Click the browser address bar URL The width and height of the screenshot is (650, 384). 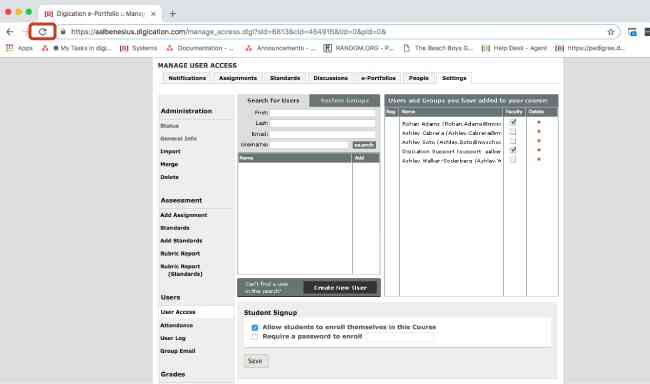point(228,32)
